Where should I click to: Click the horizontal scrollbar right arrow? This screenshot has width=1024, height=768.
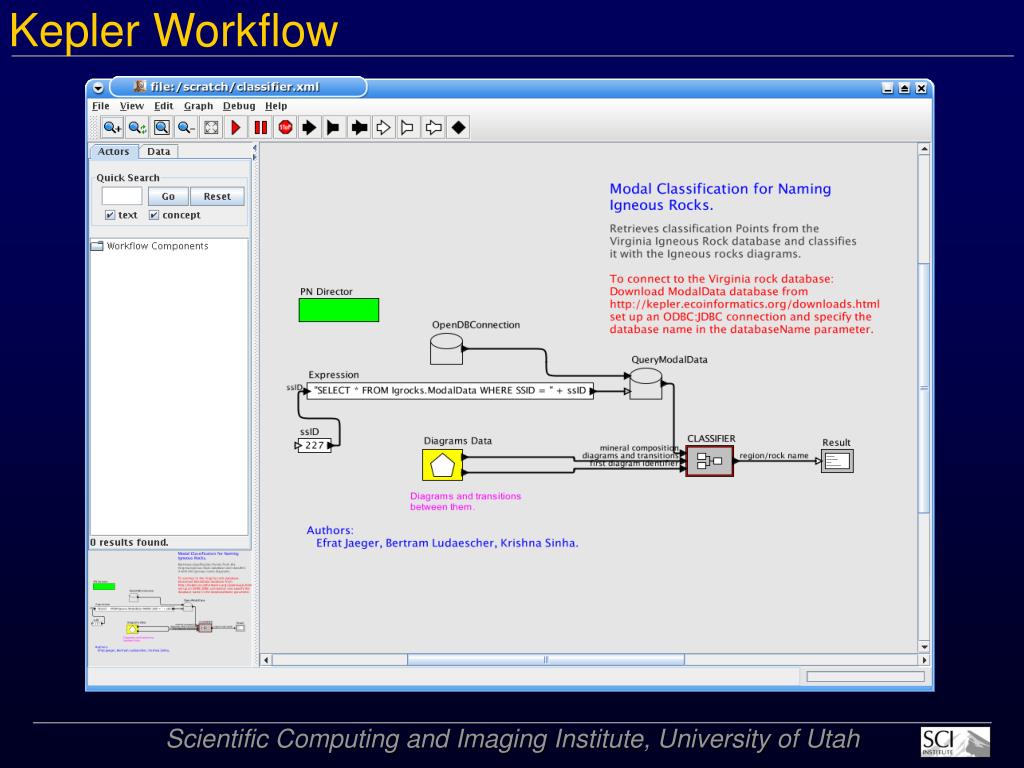coord(924,660)
